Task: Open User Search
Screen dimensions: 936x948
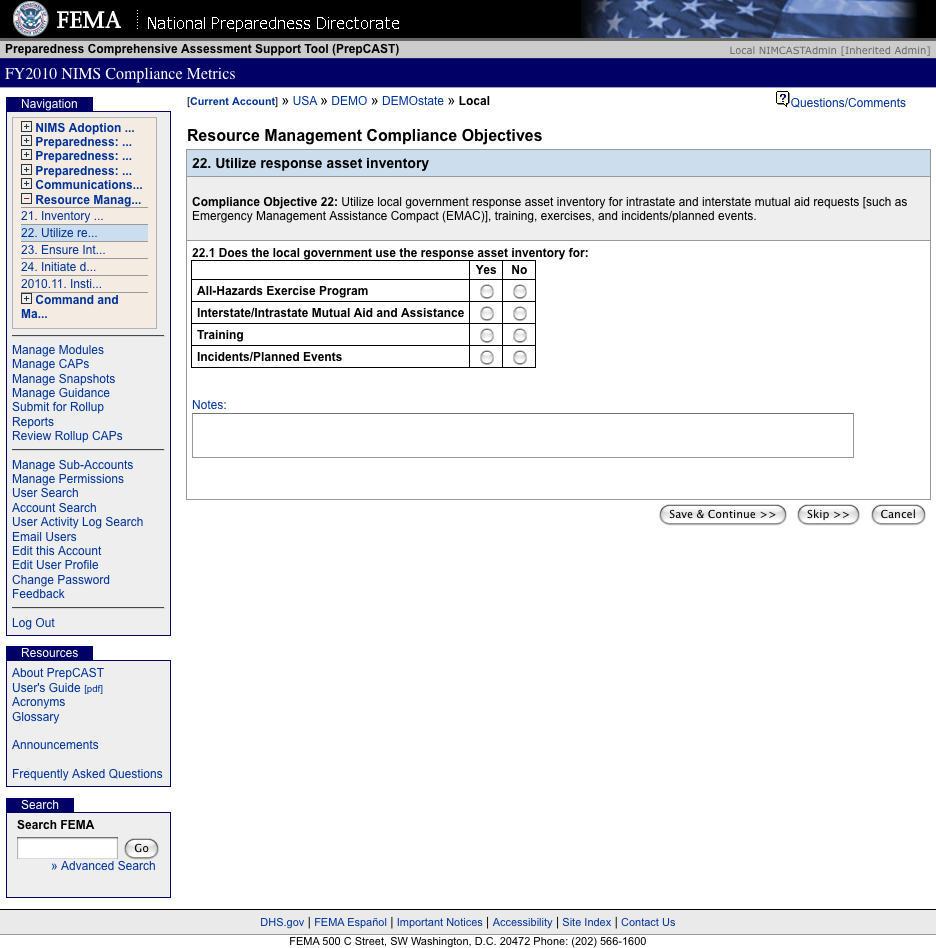Action: [x=45, y=493]
